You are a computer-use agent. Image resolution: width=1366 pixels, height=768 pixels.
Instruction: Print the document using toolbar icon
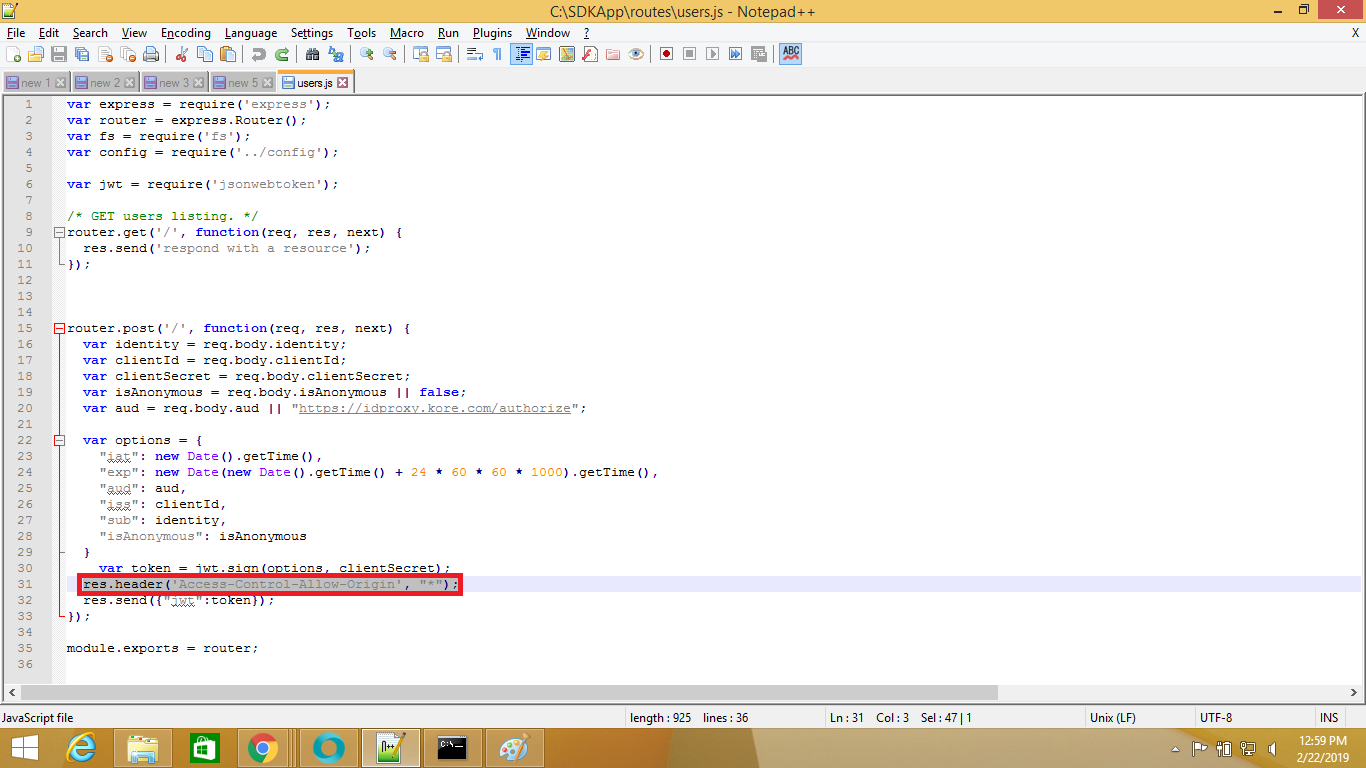(x=150, y=54)
